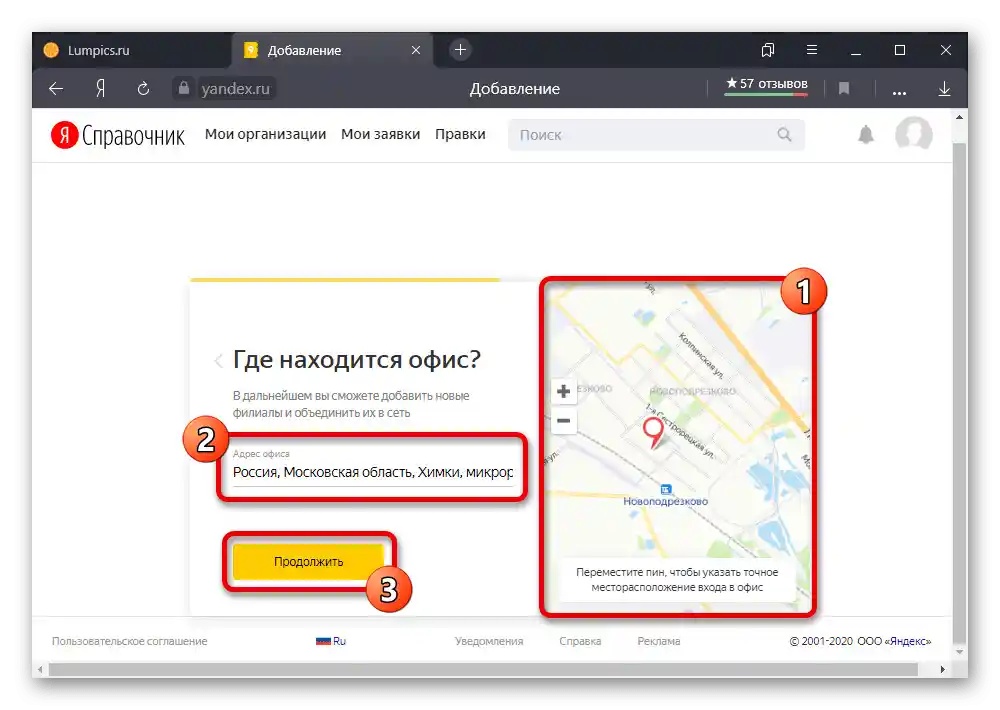Open browser downloads via the arrow icon
Viewport: 1000px width, 710px height.
[x=944, y=89]
